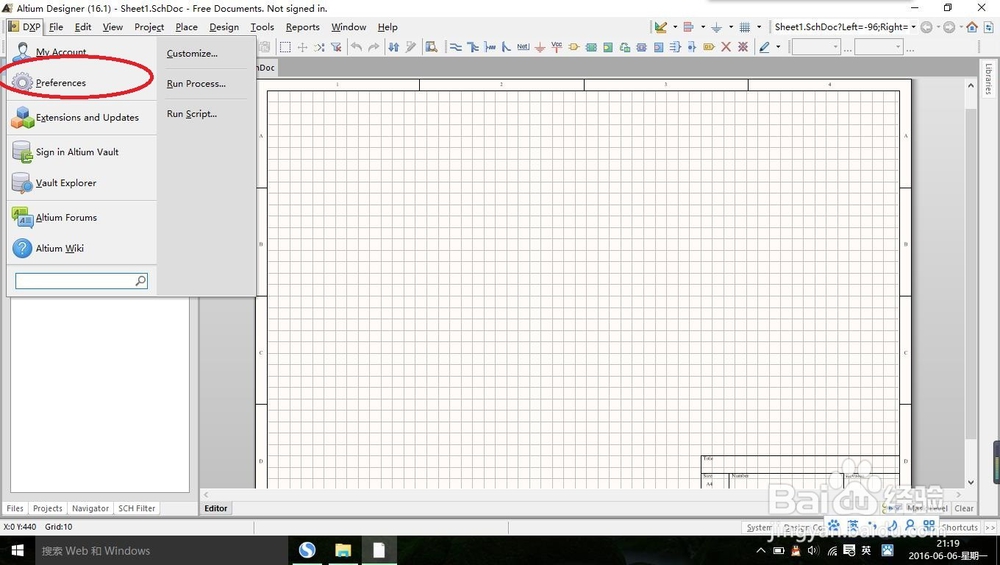Click the Shortcuts panel button
Screen dimensions: 1000x565
[x=960, y=527]
